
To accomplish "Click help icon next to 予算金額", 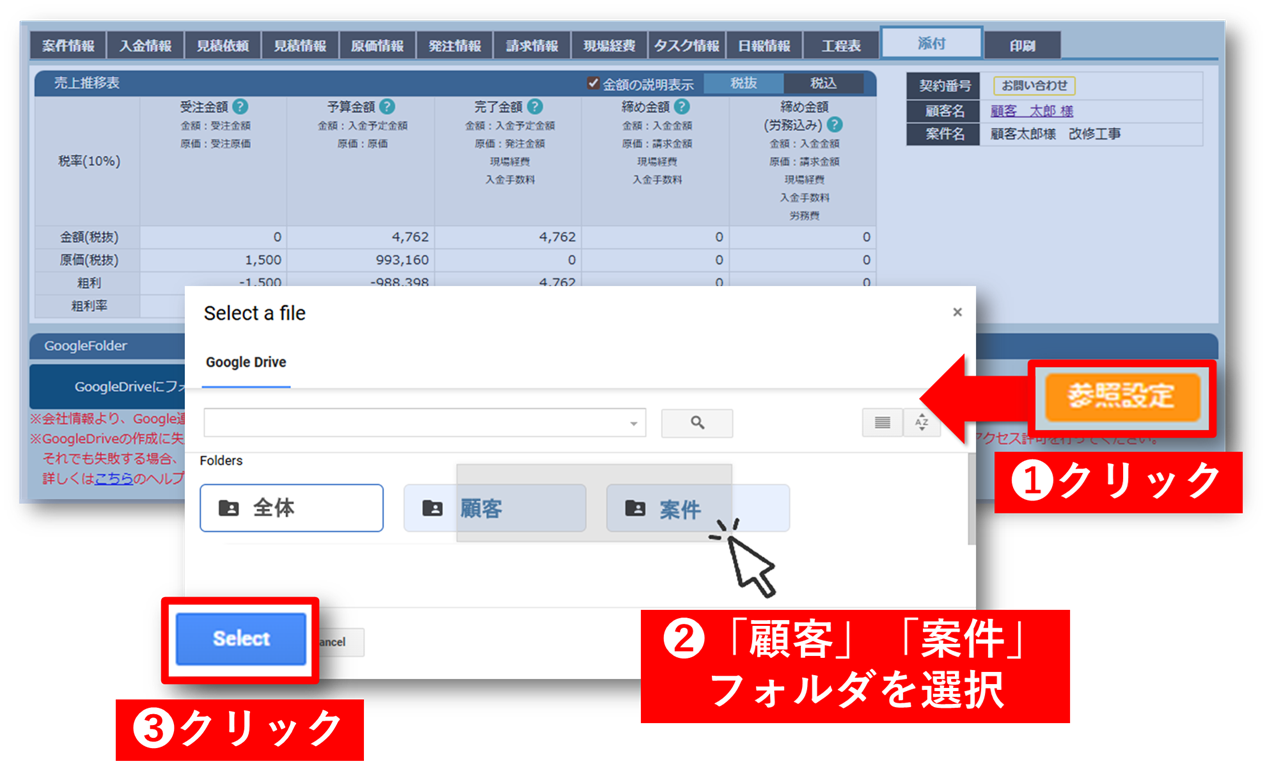I will (x=387, y=106).
